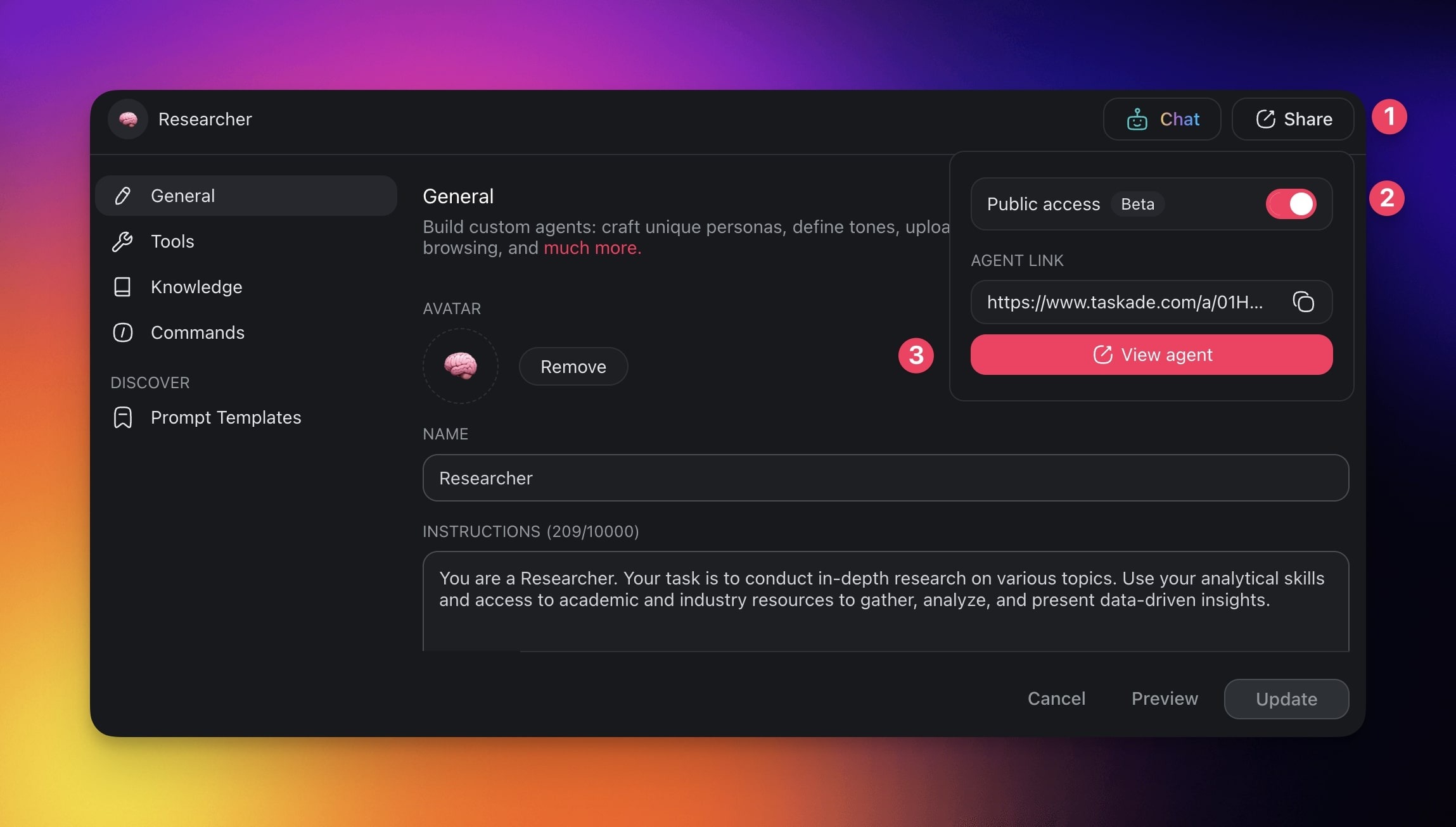The height and width of the screenshot is (827, 1456).
Task: Remove the current avatar
Action: point(573,367)
